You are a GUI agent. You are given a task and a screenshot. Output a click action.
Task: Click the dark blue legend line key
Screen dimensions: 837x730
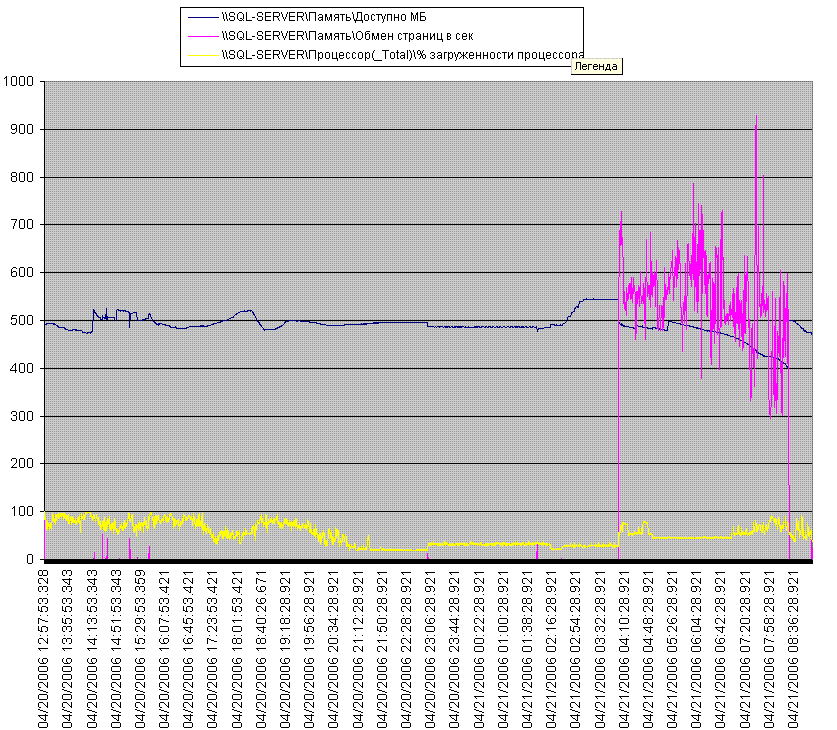202,18
